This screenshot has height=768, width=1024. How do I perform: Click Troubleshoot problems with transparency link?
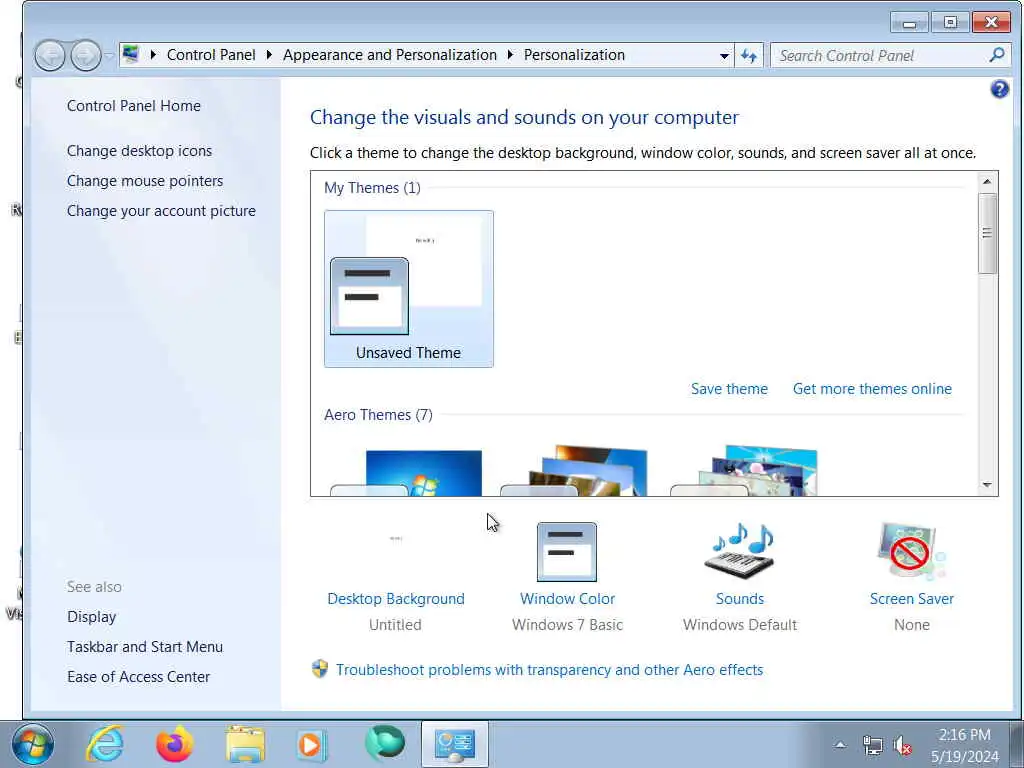click(549, 669)
